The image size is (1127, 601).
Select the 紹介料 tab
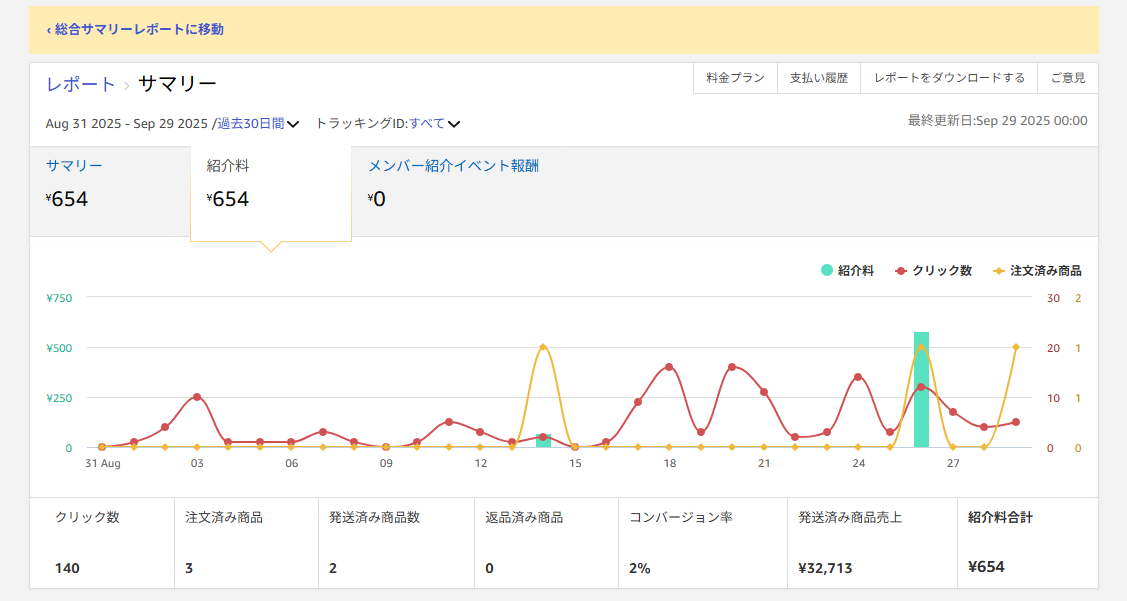pyautogui.click(x=228, y=166)
